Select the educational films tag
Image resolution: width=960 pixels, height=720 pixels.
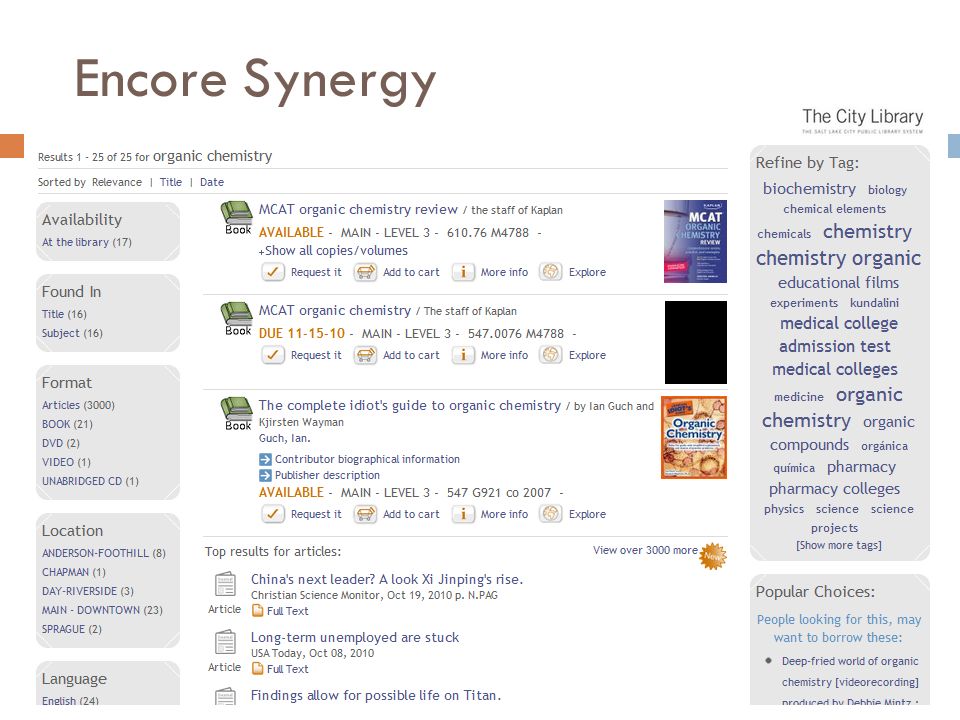click(x=839, y=283)
